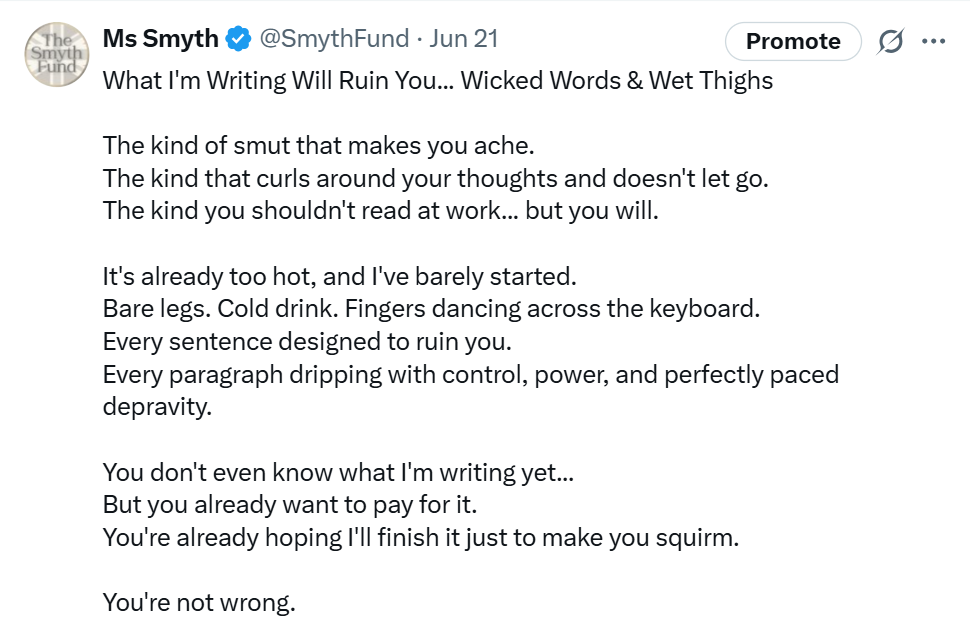Click the Promote button
970x639 pixels.
point(793,41)
